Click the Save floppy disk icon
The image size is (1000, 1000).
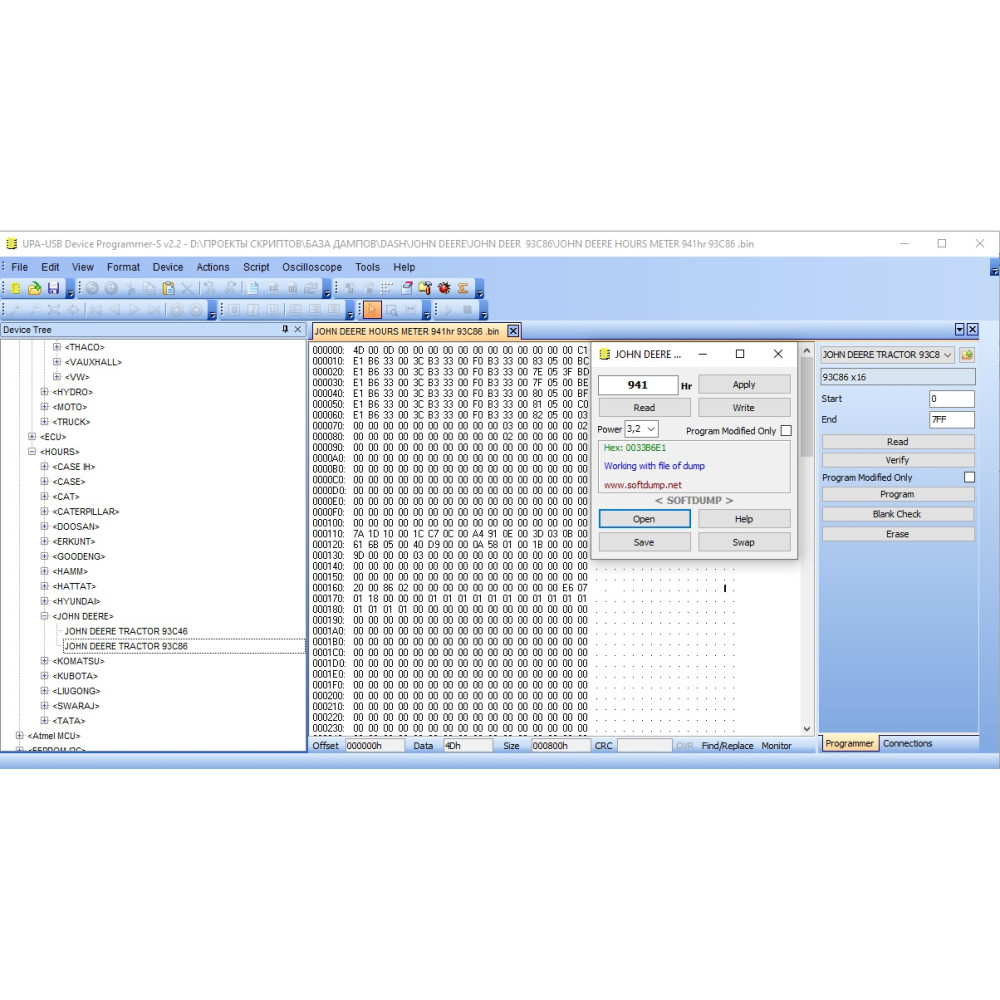[54, 288]
